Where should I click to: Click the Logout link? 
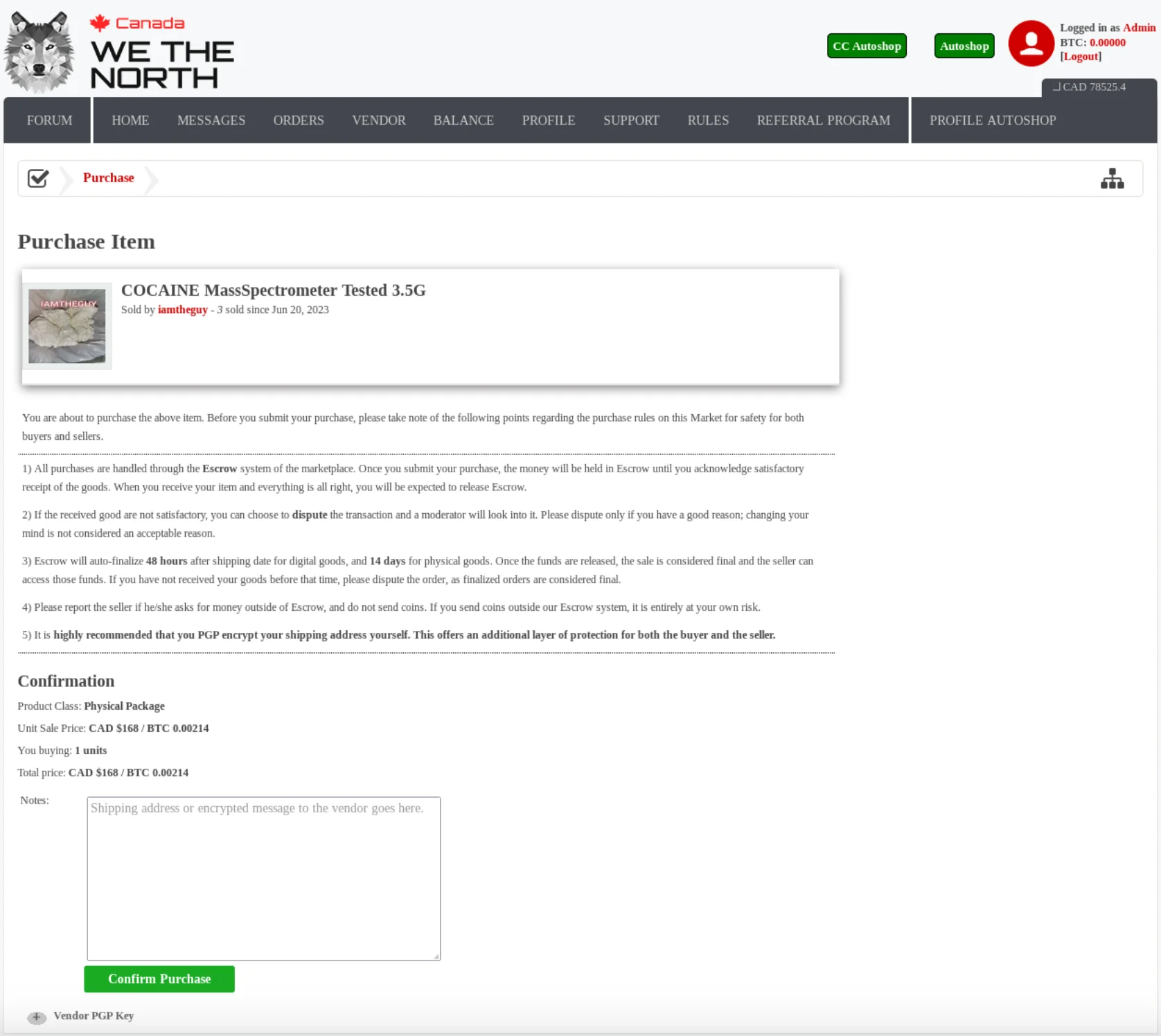point(1081,57)
